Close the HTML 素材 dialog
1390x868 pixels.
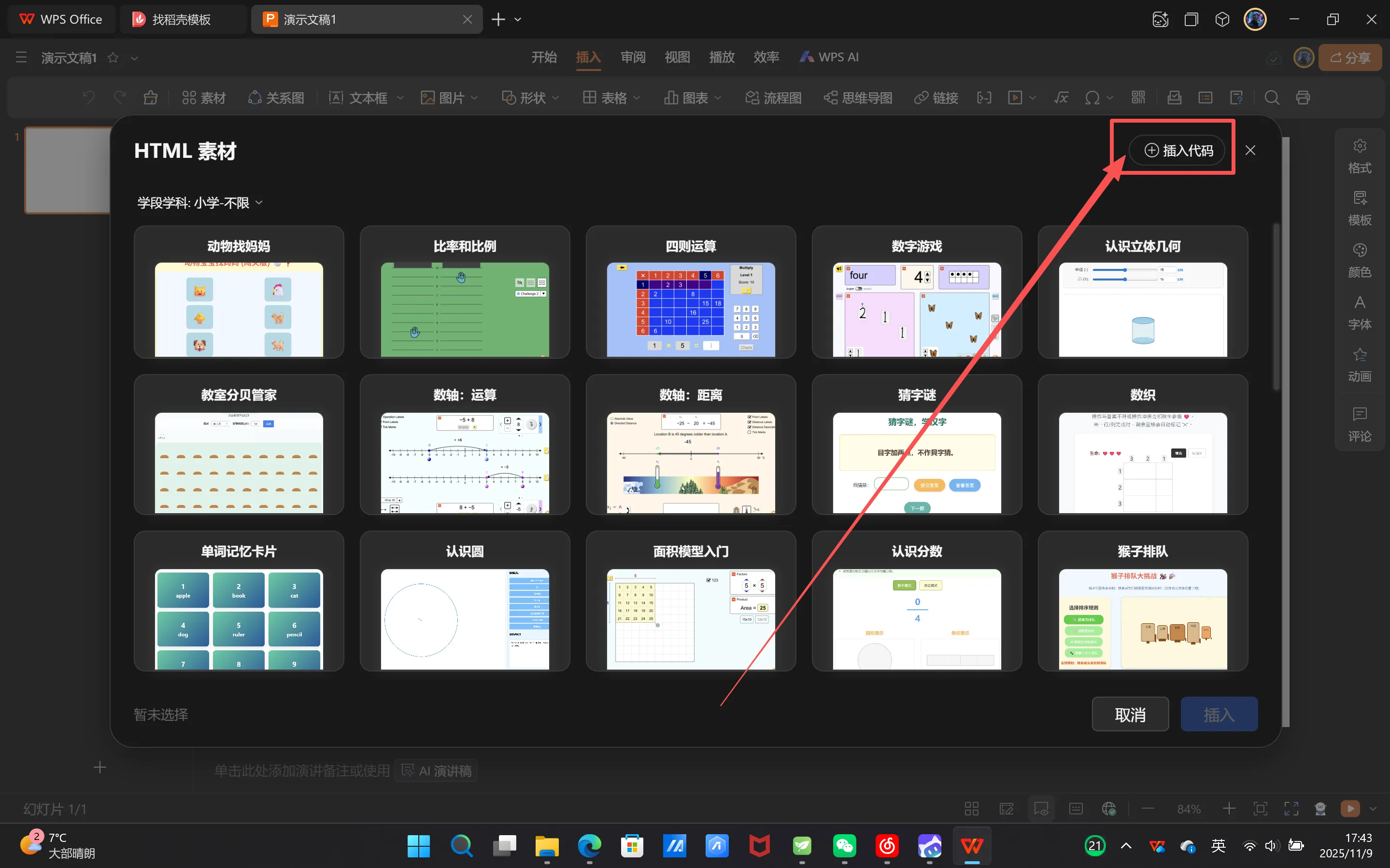tap(1250, 151)
